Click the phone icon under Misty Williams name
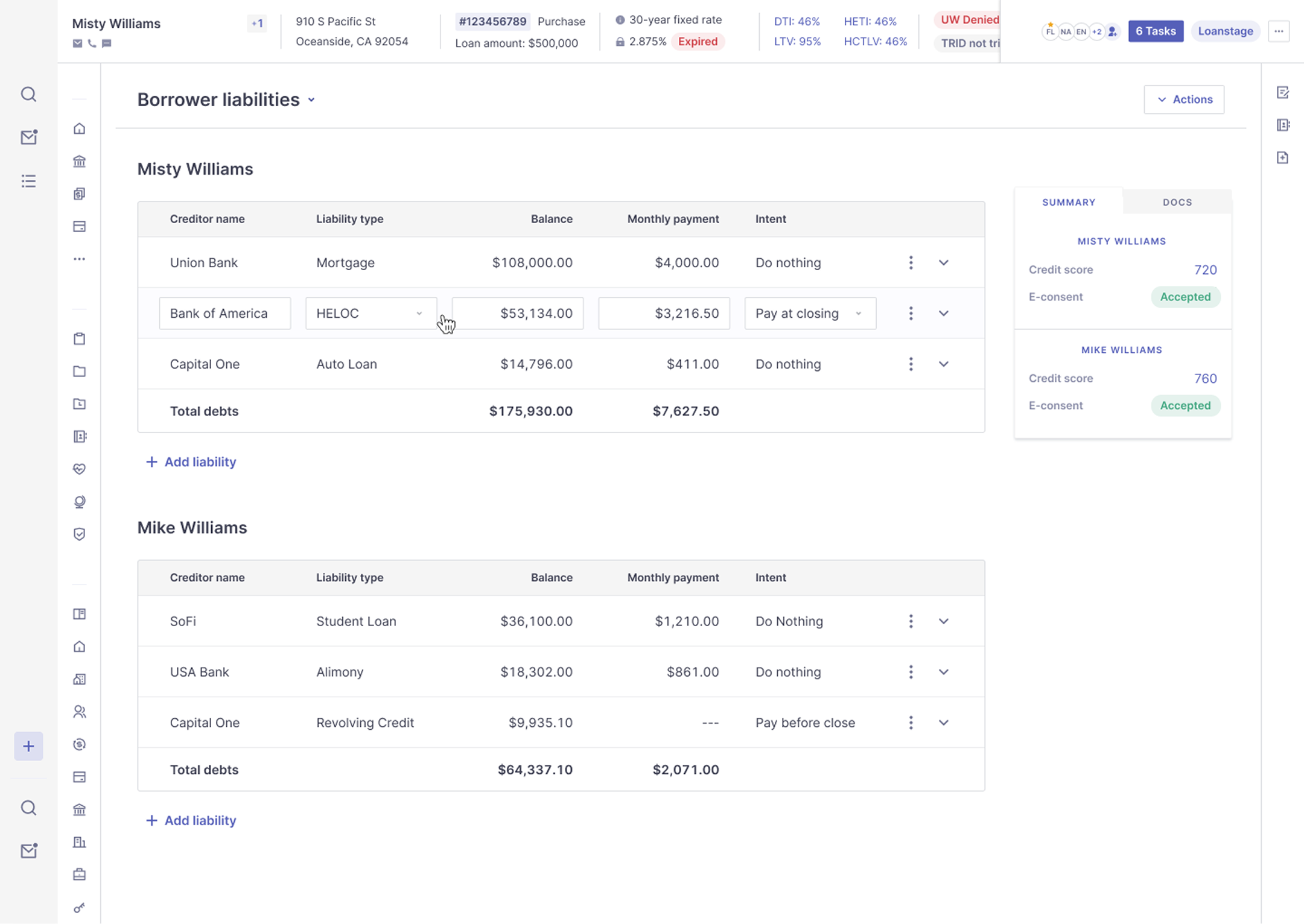Screen dimensions: 1304x924 tap(92, 43)
